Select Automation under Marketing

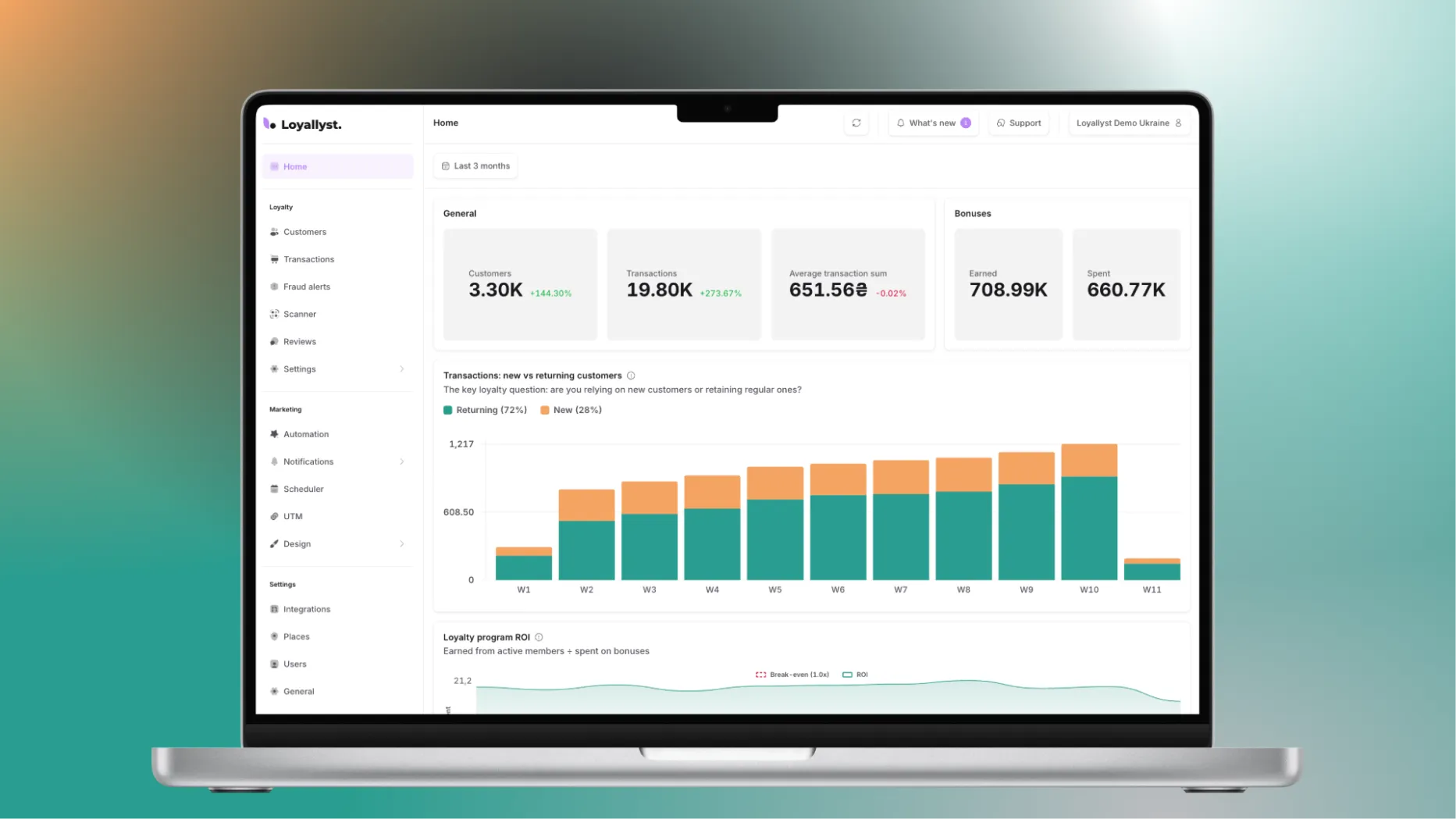click(337, 434)
